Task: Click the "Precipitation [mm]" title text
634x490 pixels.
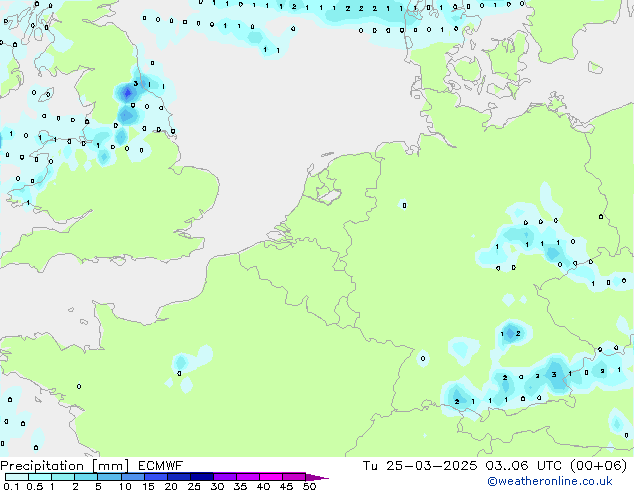Action: click(64, 466)
